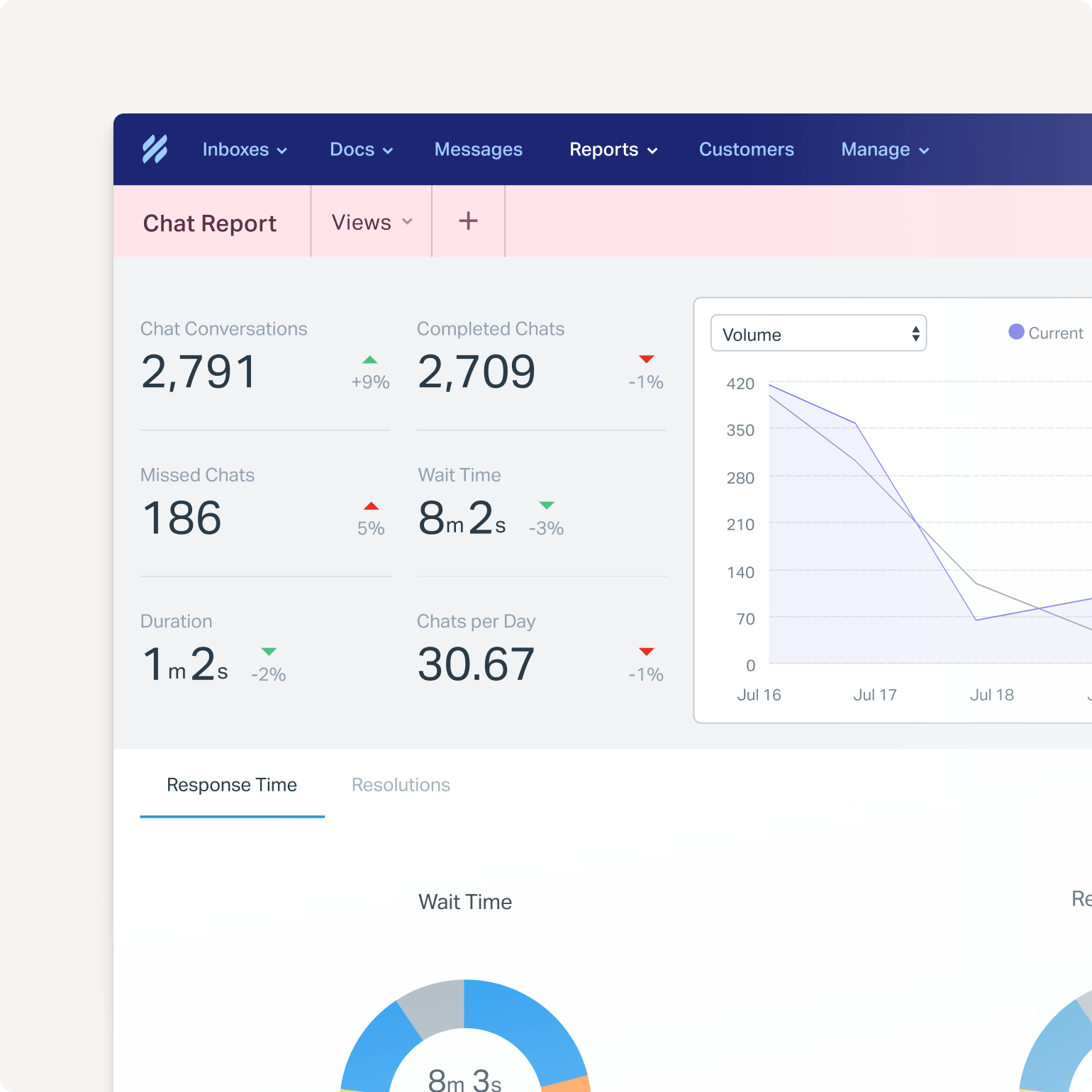Switch to the Response Time tab
Screen dimensions: 1092x1092
coord(232,785)
